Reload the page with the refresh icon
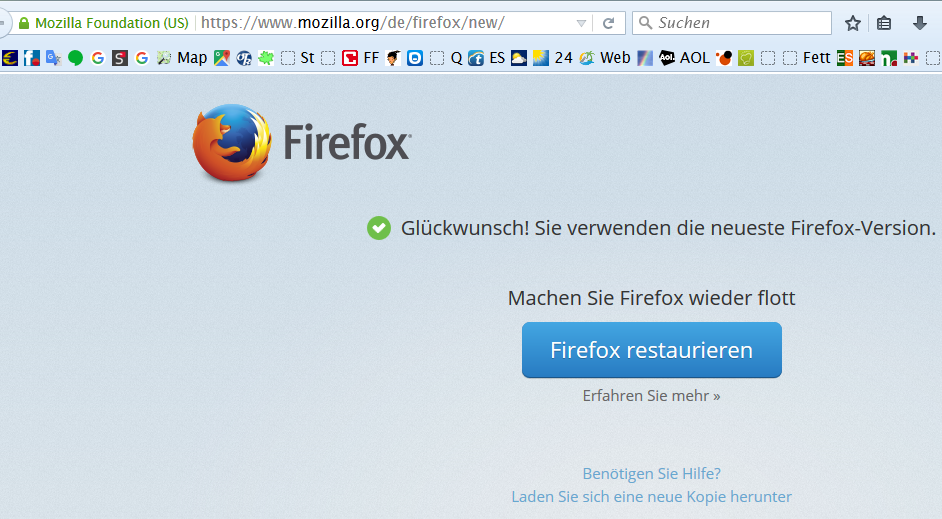942x519 pixels. pos(609,23)
